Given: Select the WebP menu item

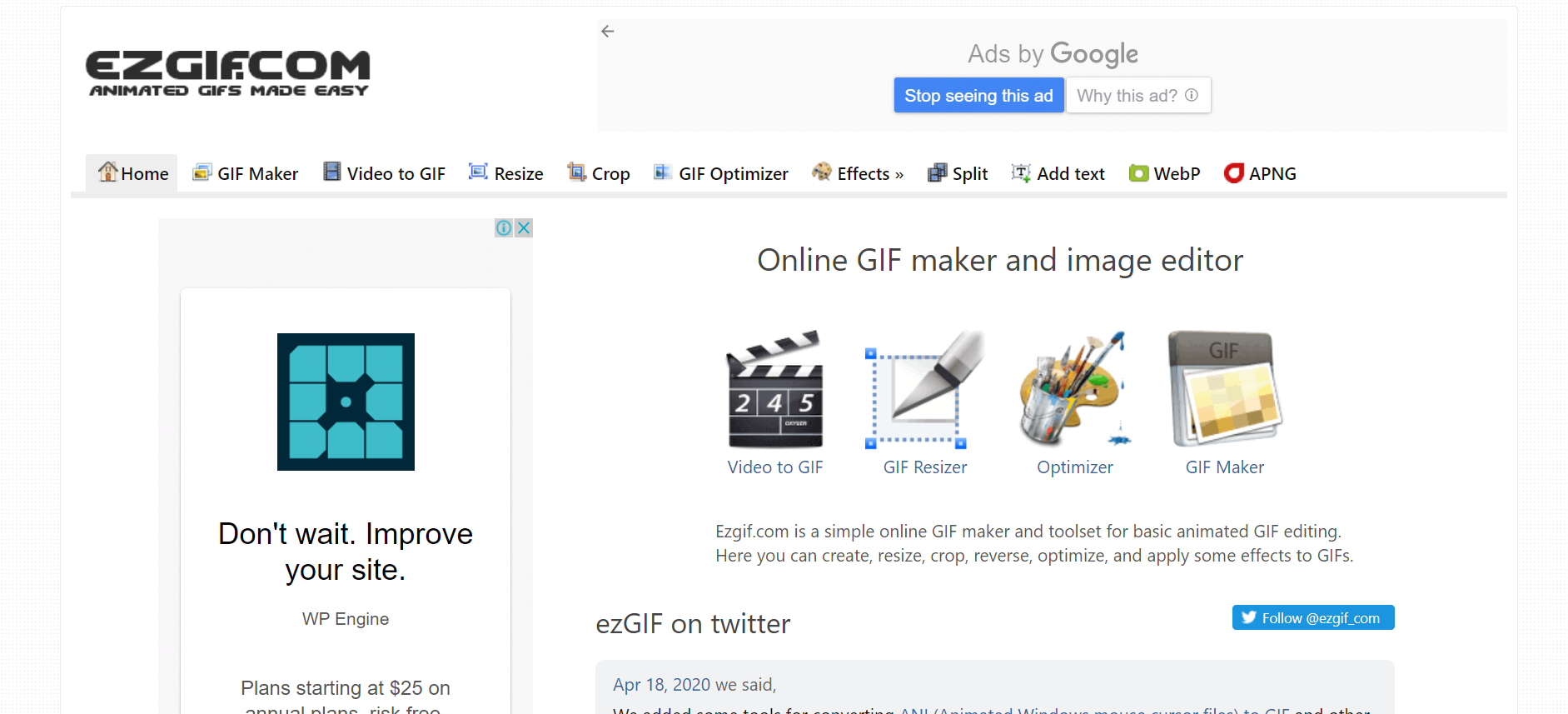Looking at the screenshot, I should 1164,173.
